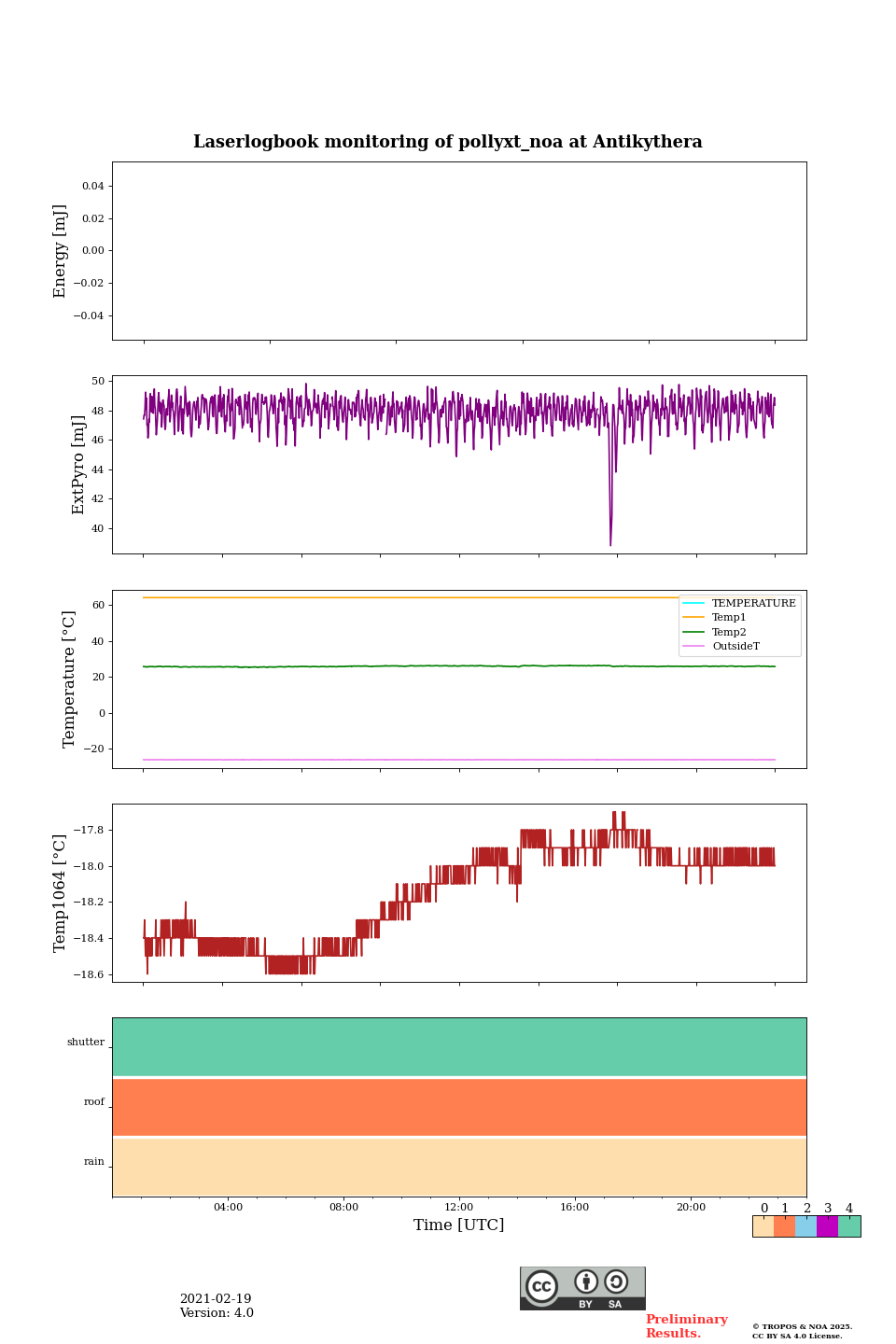The height and width of the screenshot is (1344, 896).
Task: Click the Creative Commons CC icon
Action: click(541, 1286)
